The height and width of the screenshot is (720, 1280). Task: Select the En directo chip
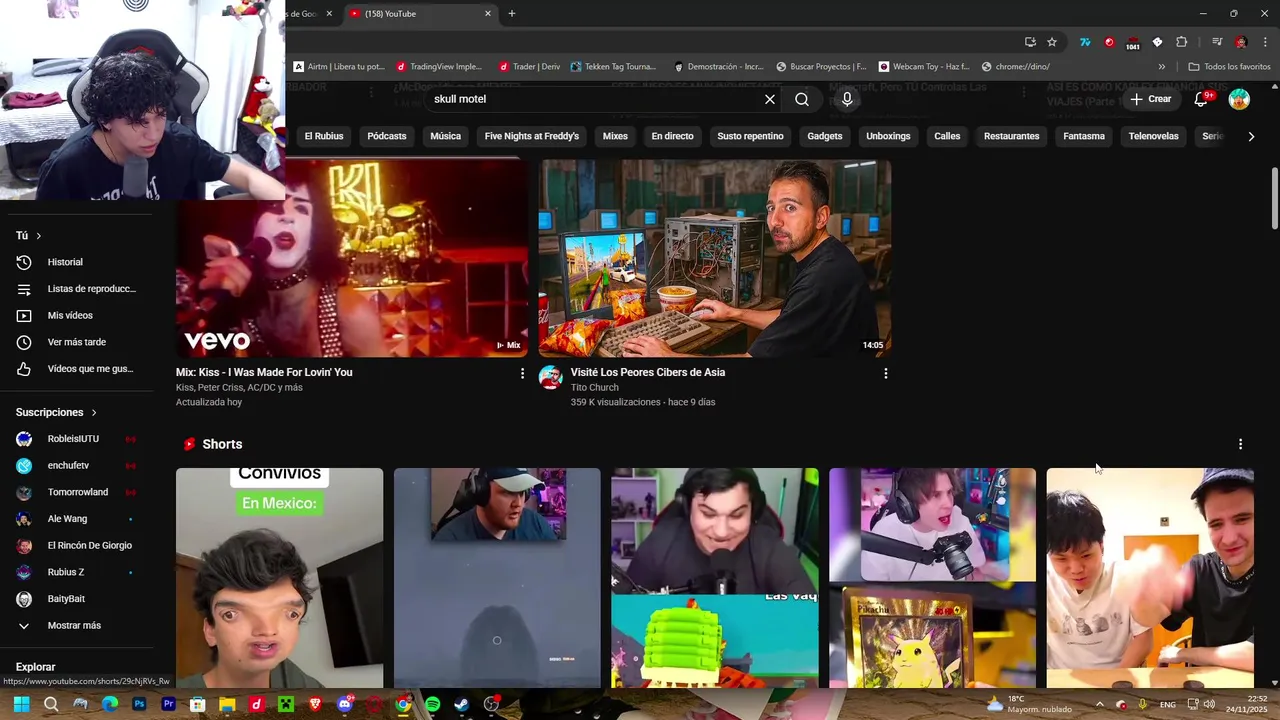[672, 136]
